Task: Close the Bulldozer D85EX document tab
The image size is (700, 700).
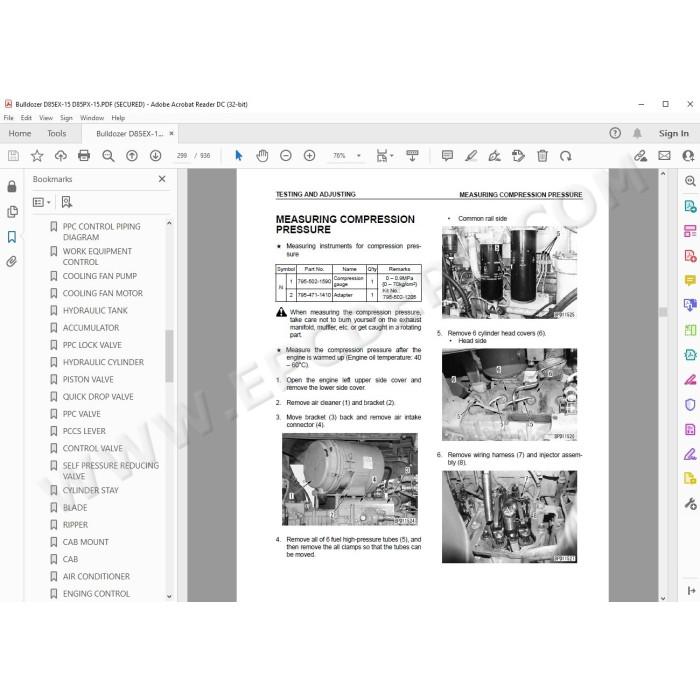Action: (x=171, y=133)
